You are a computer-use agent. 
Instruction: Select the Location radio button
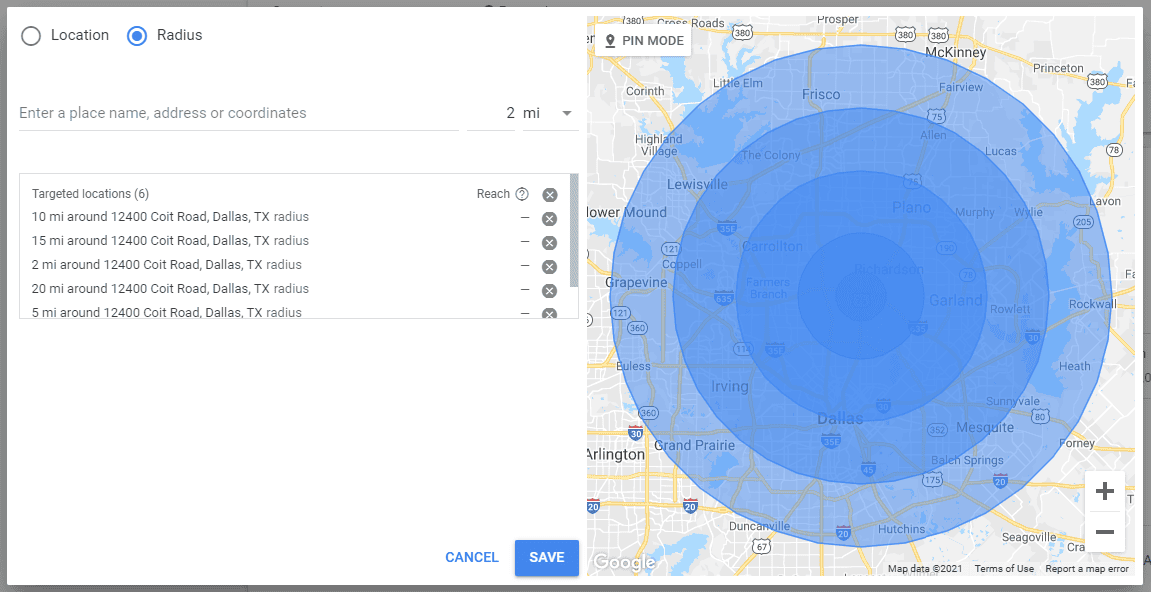tap(31, 35)
